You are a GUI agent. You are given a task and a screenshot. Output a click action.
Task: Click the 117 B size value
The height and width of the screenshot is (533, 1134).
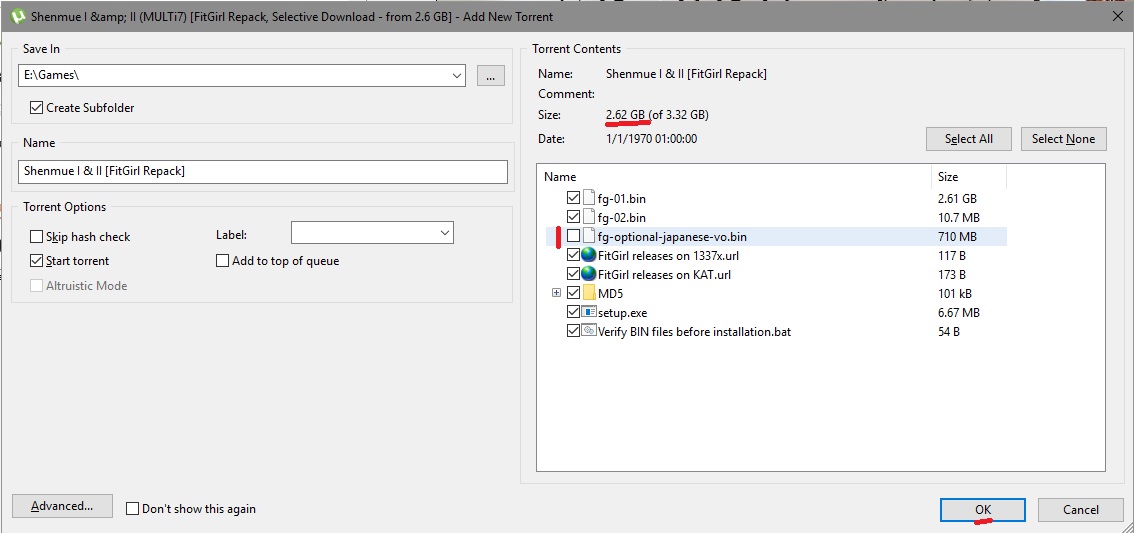[x=951, y=255]
